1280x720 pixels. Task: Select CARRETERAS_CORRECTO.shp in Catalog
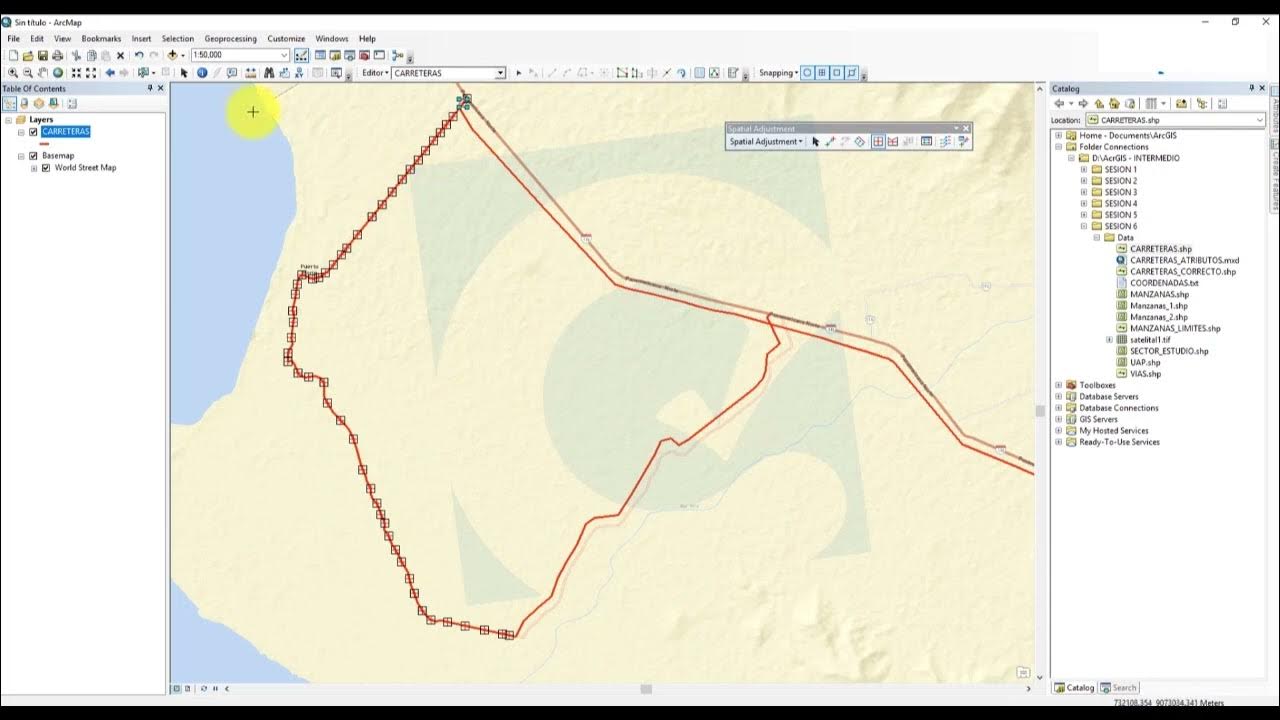[1183, 272]
